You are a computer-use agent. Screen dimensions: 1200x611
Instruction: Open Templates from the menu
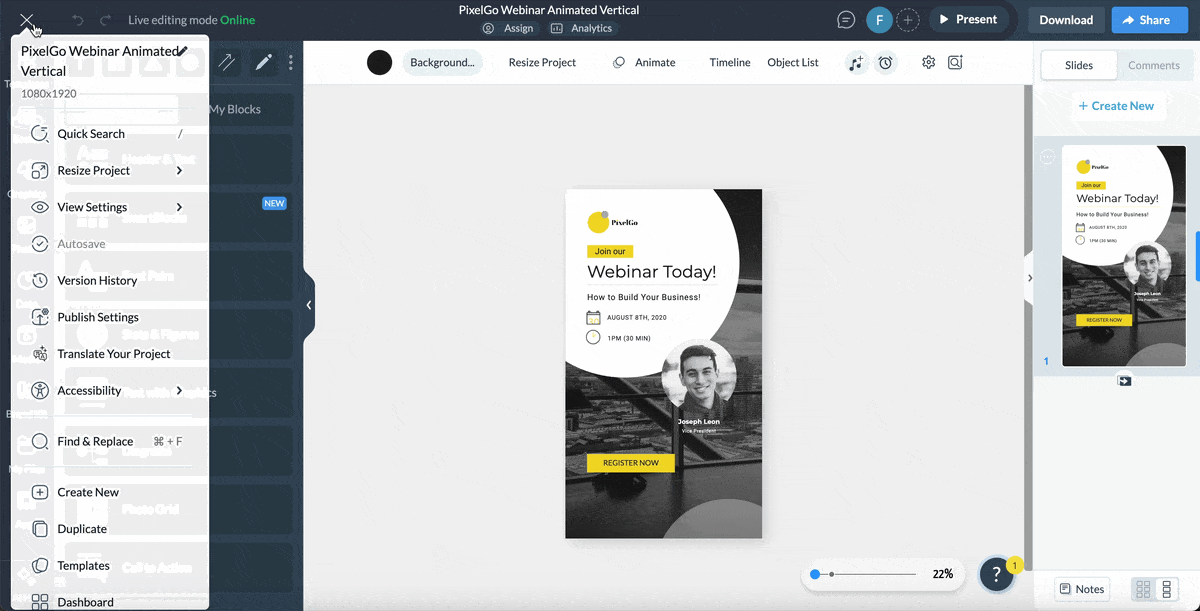tap(83, 566)
